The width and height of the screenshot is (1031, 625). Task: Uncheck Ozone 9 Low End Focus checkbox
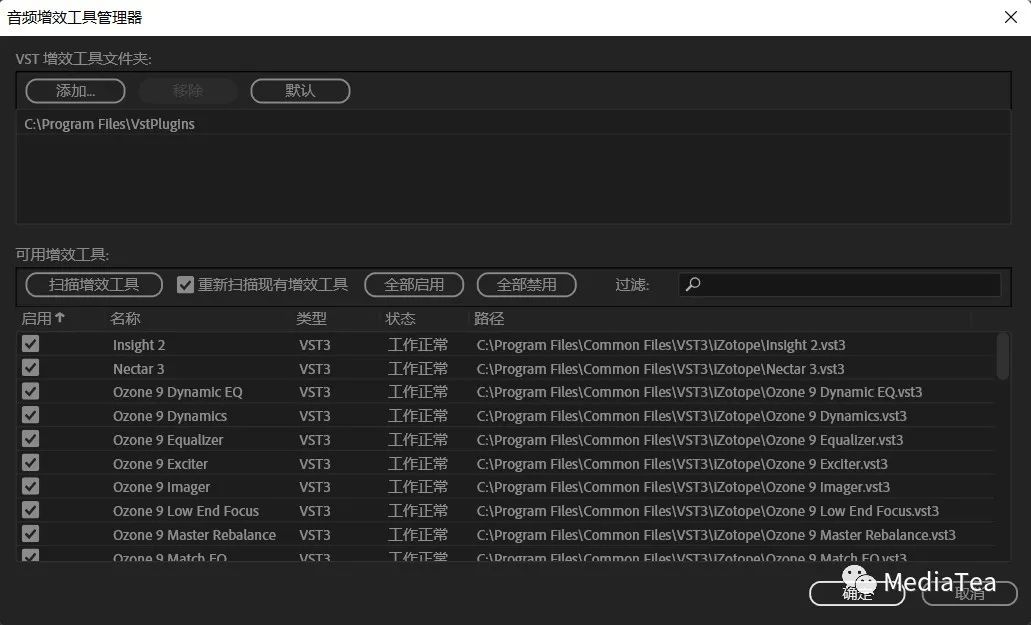pyautogui.click(x=30, y=510)
